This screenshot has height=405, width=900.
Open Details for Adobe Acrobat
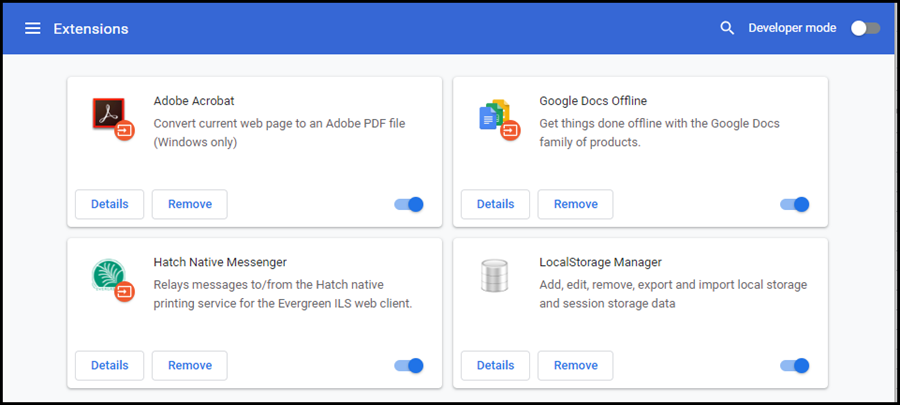coord(110,204)
